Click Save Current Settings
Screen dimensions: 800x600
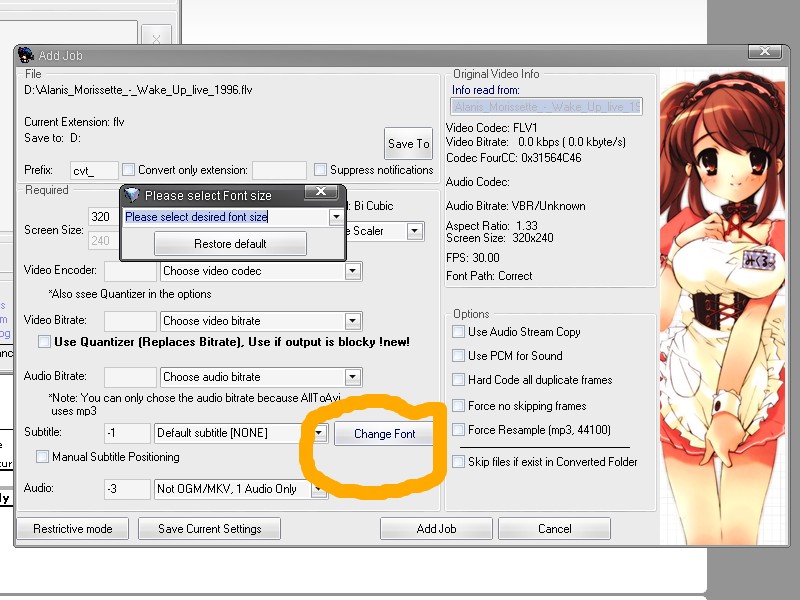[209, 529]
